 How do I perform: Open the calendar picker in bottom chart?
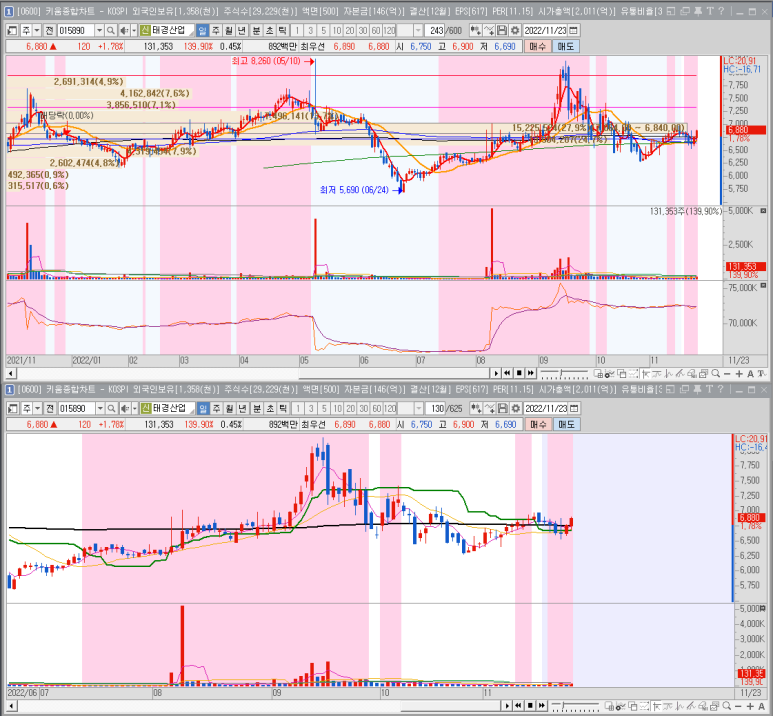(x=574, y=408)
